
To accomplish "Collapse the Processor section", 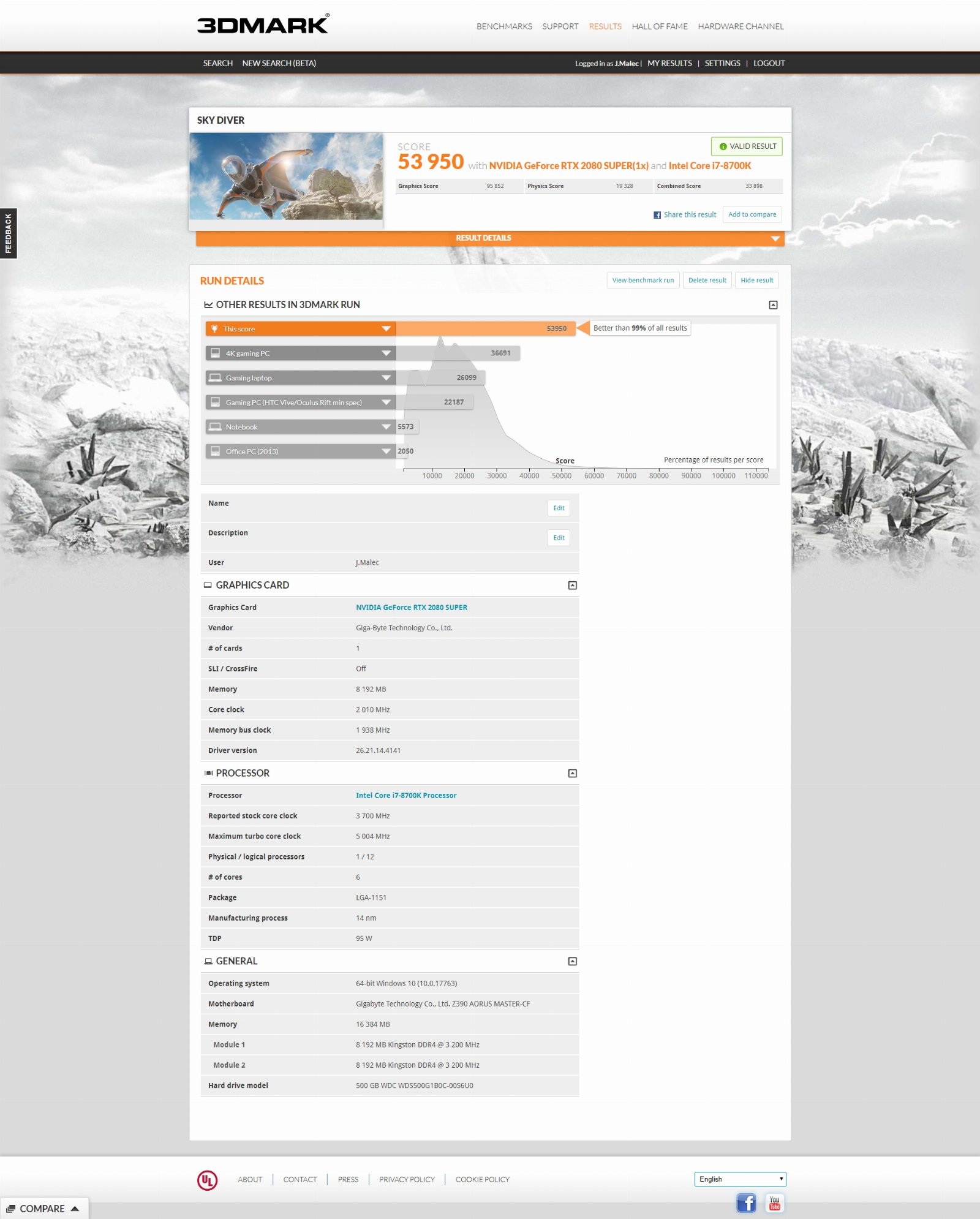I will click(x=572, y=774).
